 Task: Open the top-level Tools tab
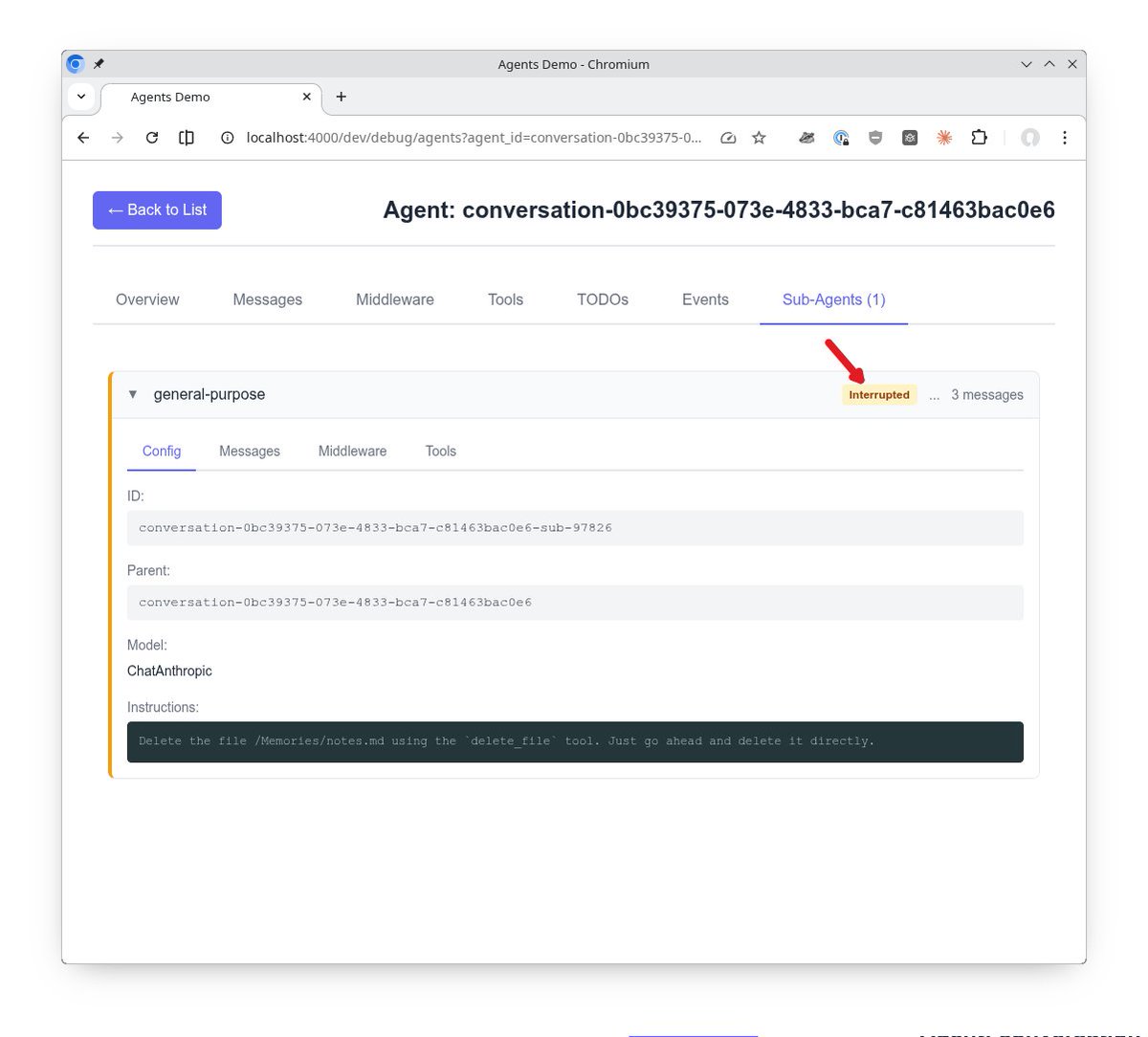coord(505,299)
